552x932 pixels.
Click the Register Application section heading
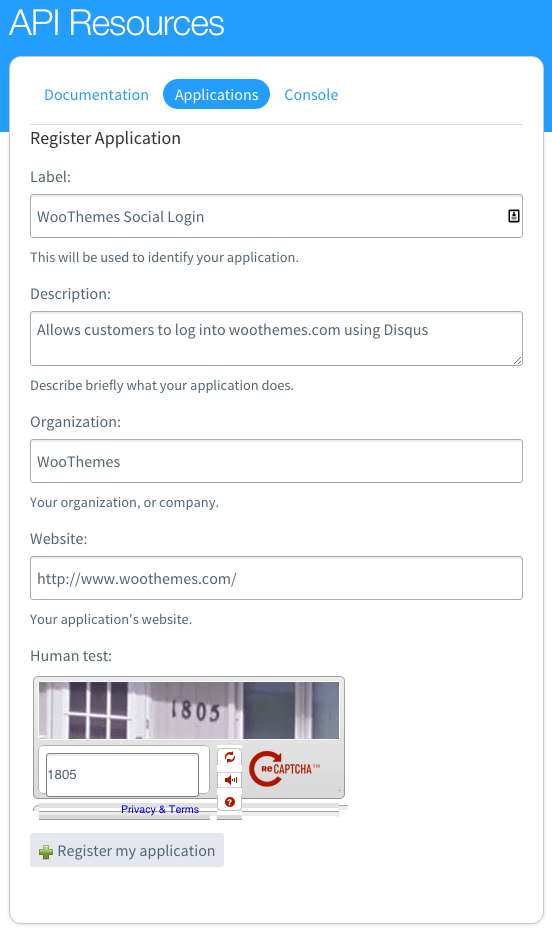[x=105, y=138]
